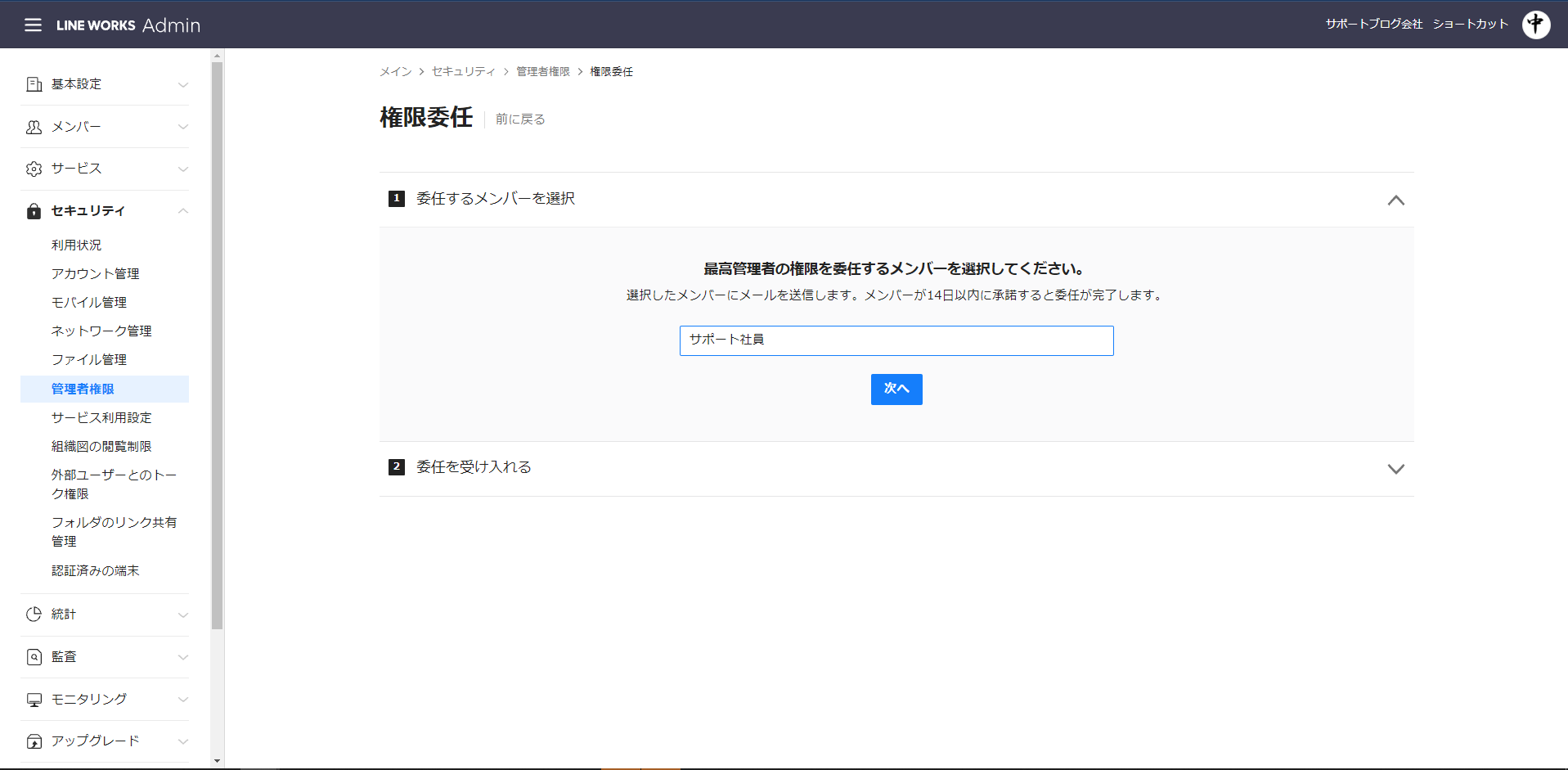Click the member name input field
Viewport: 1568px width, 770px height.
click(x=896, y=340)
